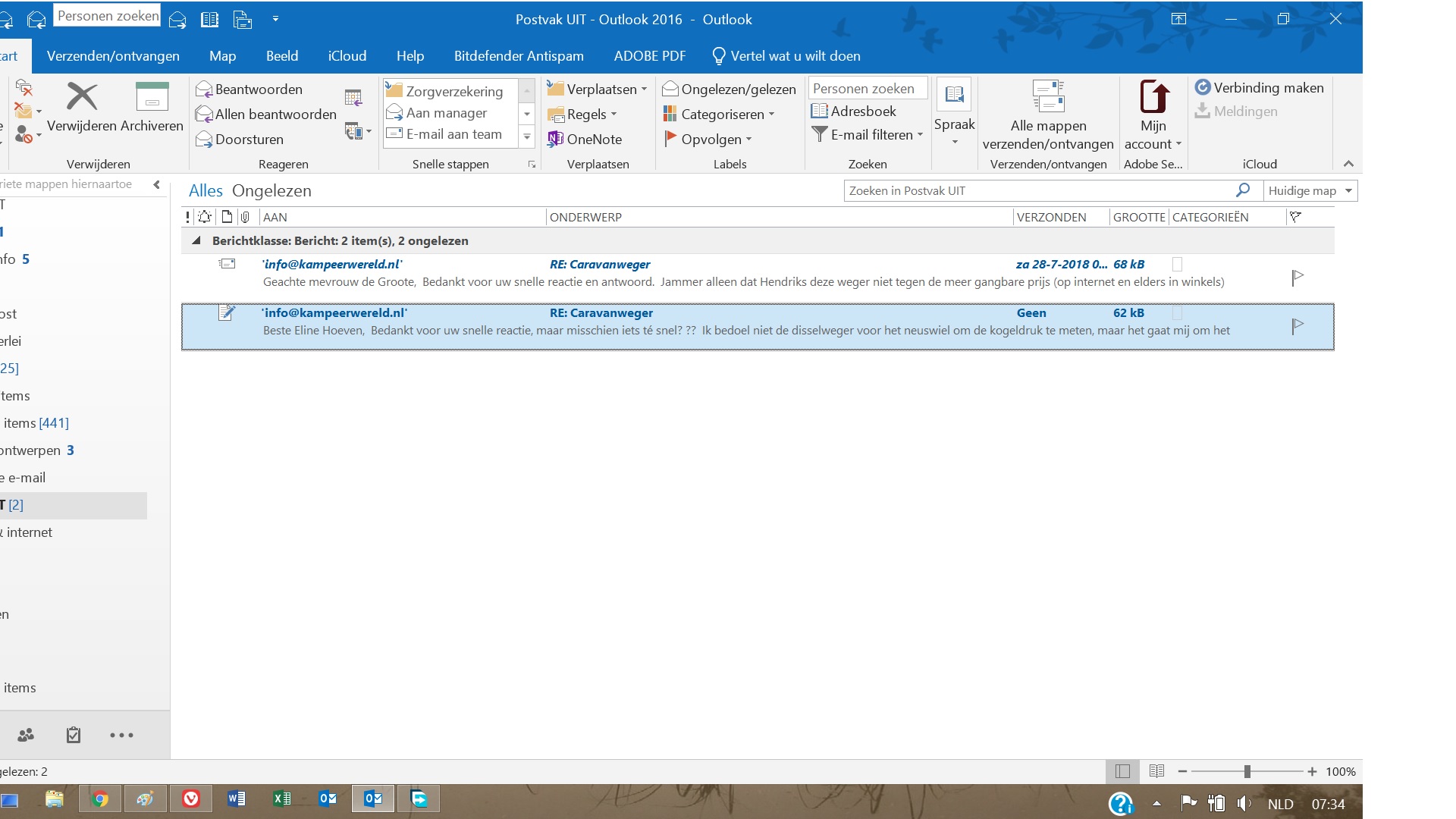Open the Snelle stappen dialog launcher
The image size is (1456, 819).
[x=532, y=165]
